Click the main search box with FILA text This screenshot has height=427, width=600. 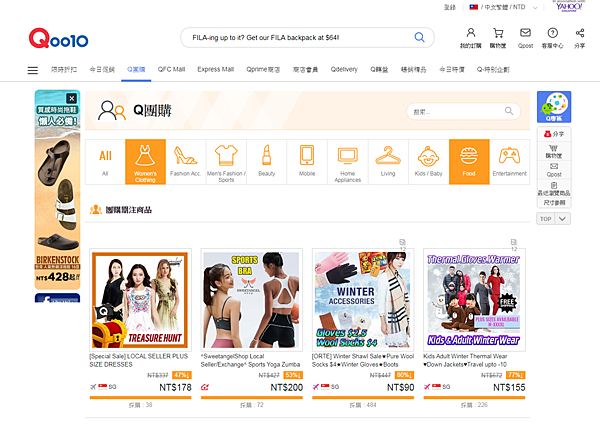[x=307, y=37]
